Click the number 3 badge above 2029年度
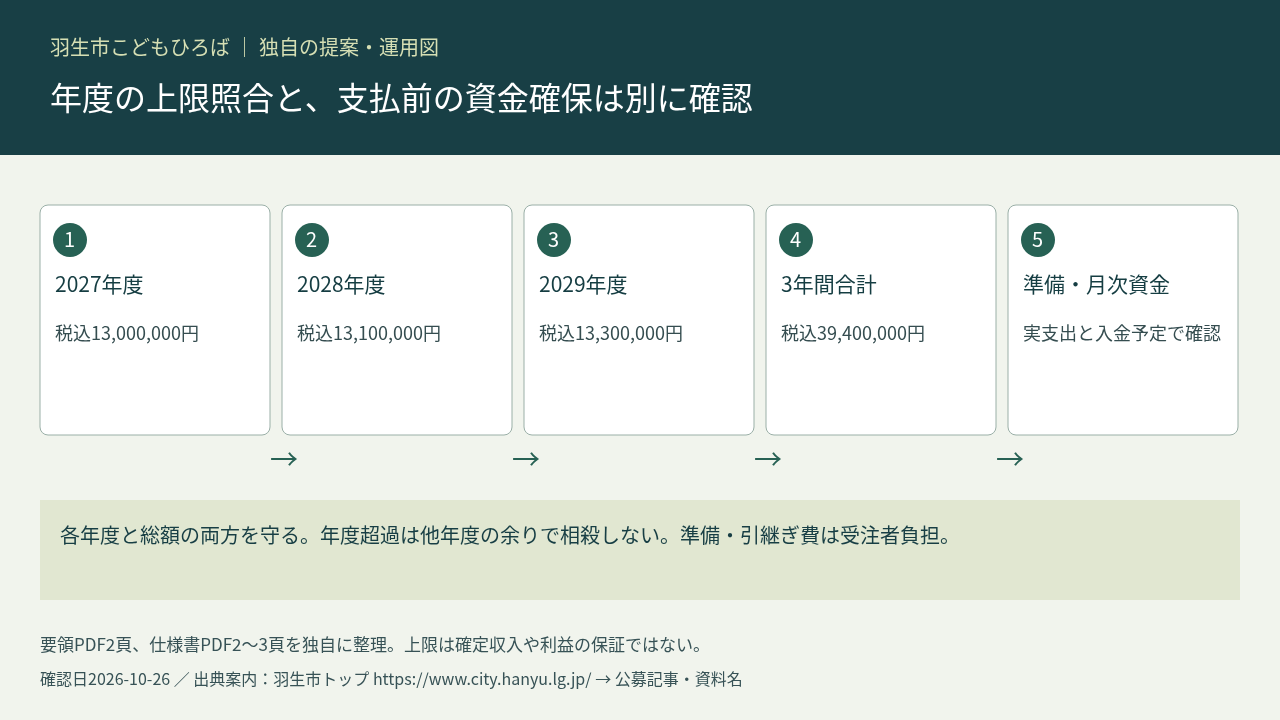The width and height of the screenshot is (1280, 720). [554, 240]
